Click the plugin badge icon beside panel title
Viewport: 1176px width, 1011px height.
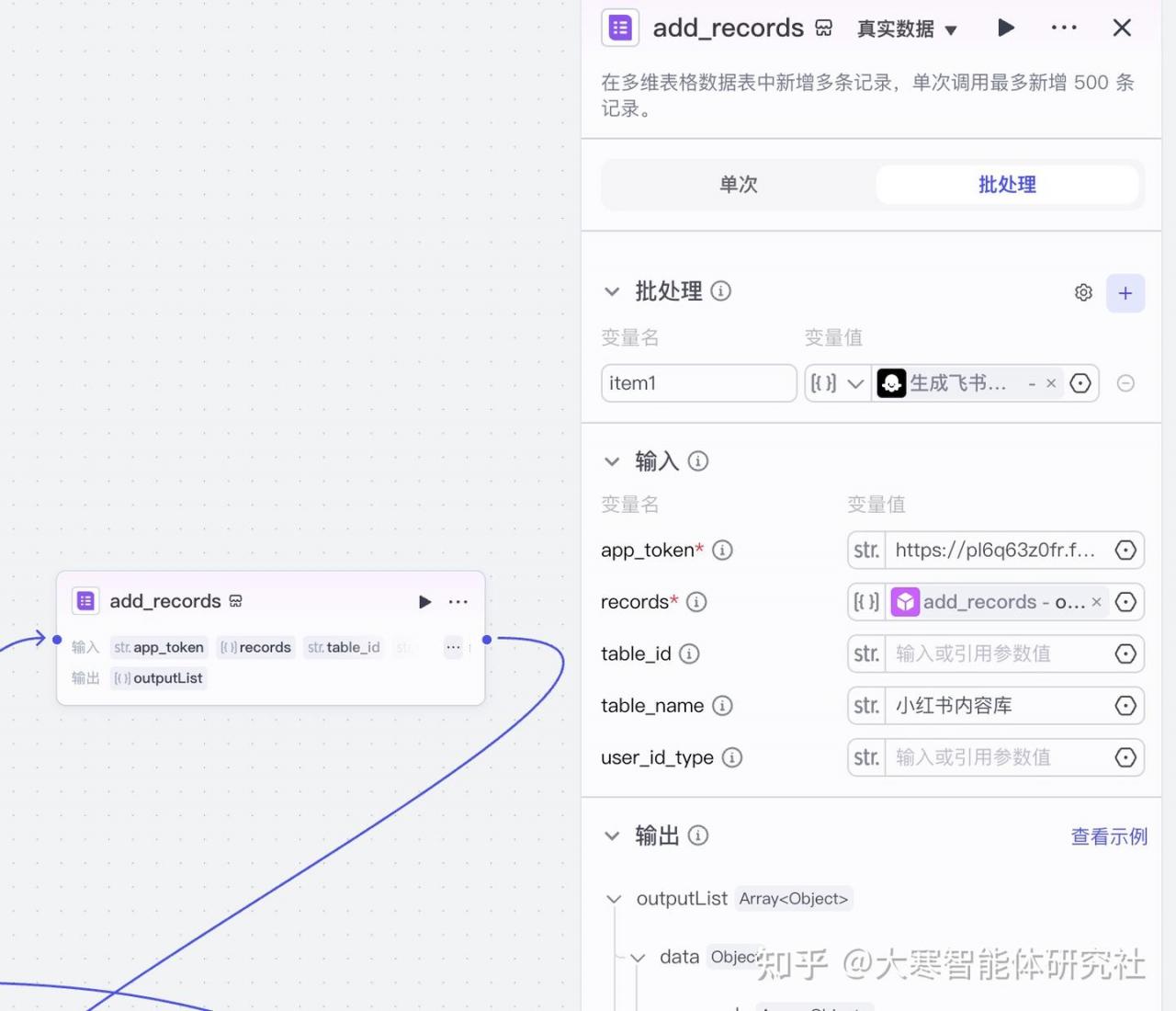coord(824,28)
